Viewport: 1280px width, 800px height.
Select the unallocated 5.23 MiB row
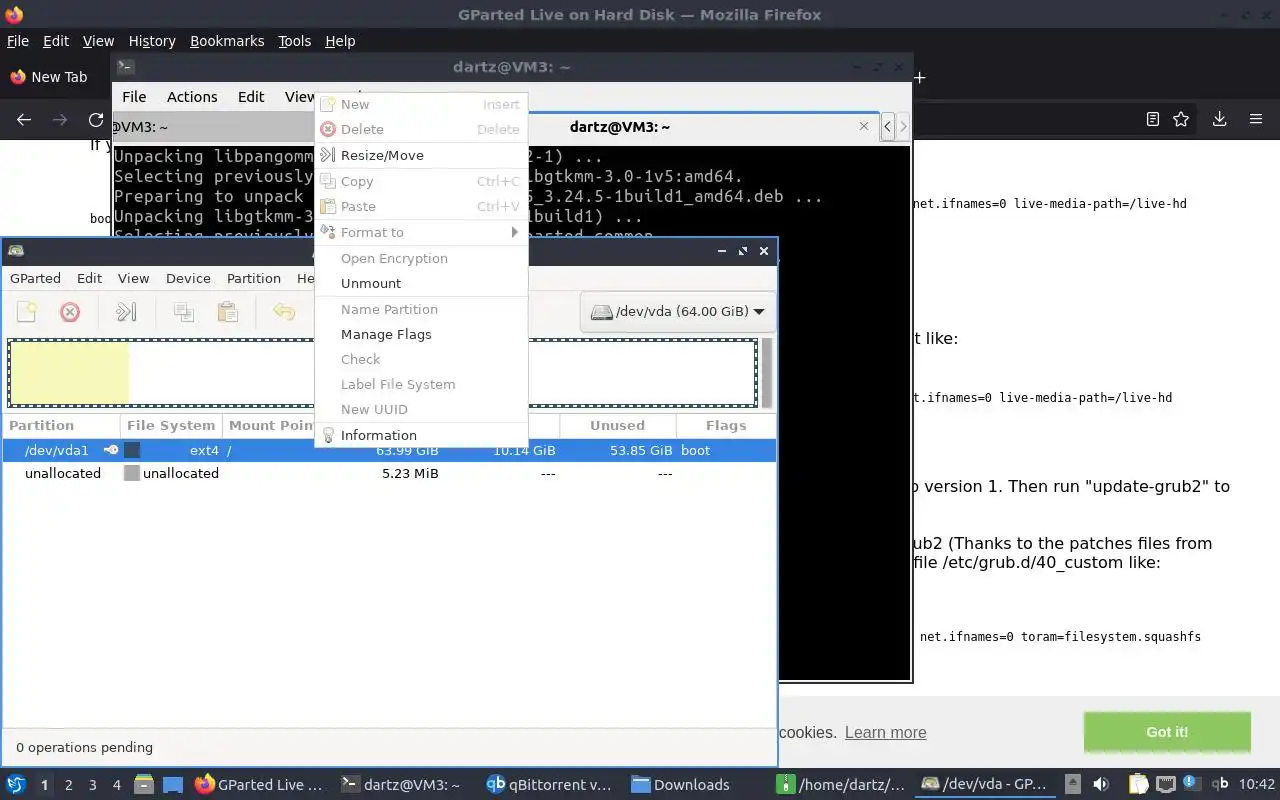click(x=388, y=473)
